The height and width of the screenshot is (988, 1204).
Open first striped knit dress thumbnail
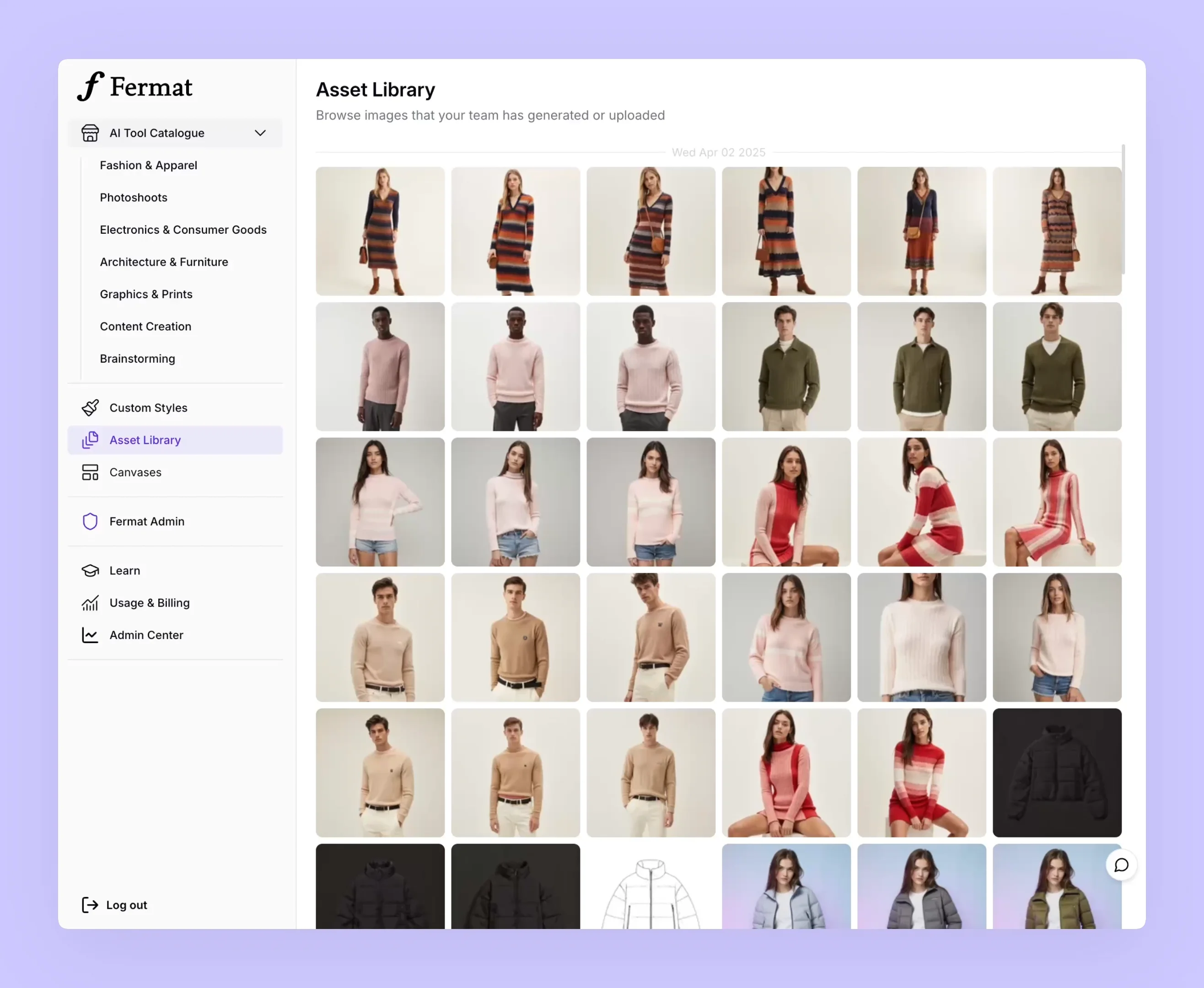[380, 231]
